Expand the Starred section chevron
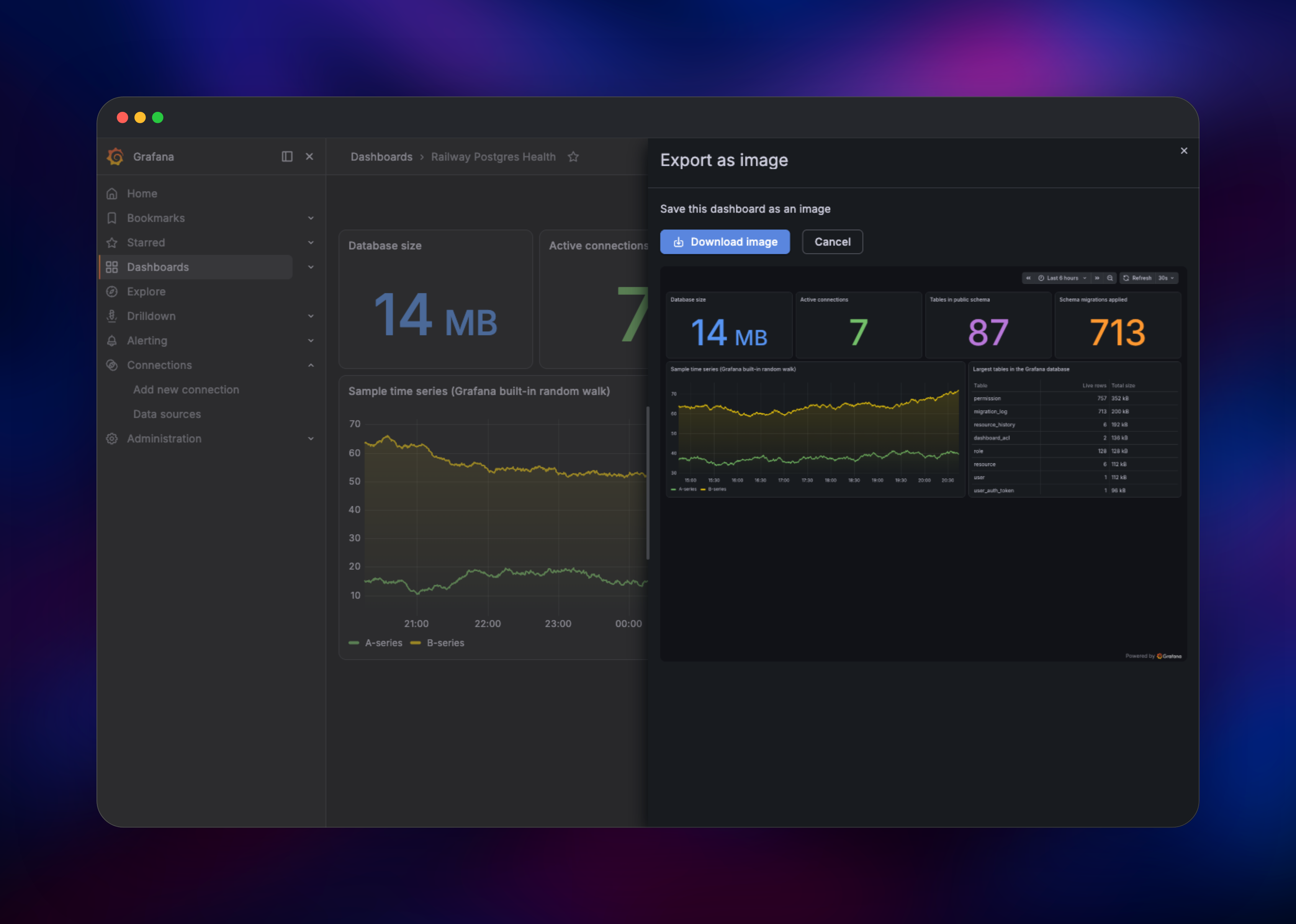1296x924 pixels. click(311, 242)
